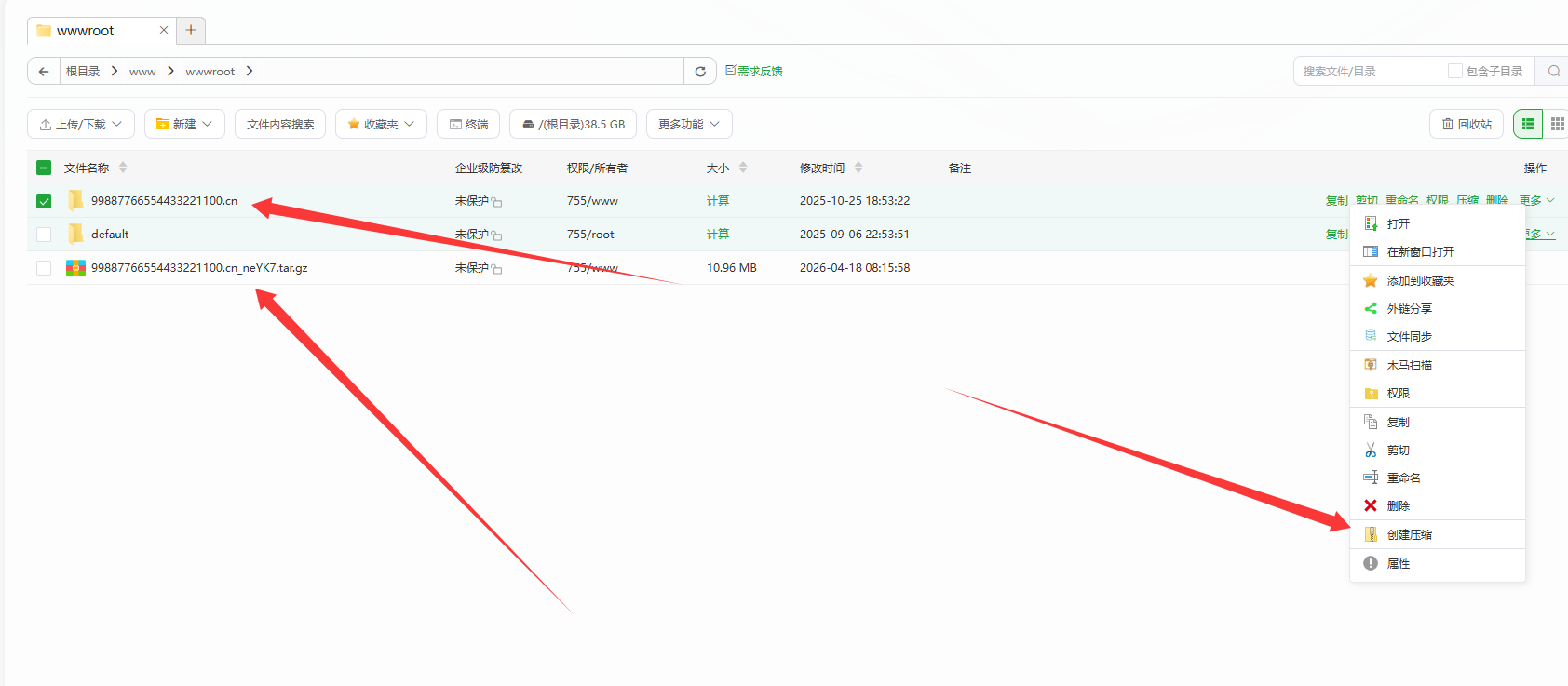Click the back arrow navigation icon
This screenshot has height=686, width=1568.
click(44, 72)
